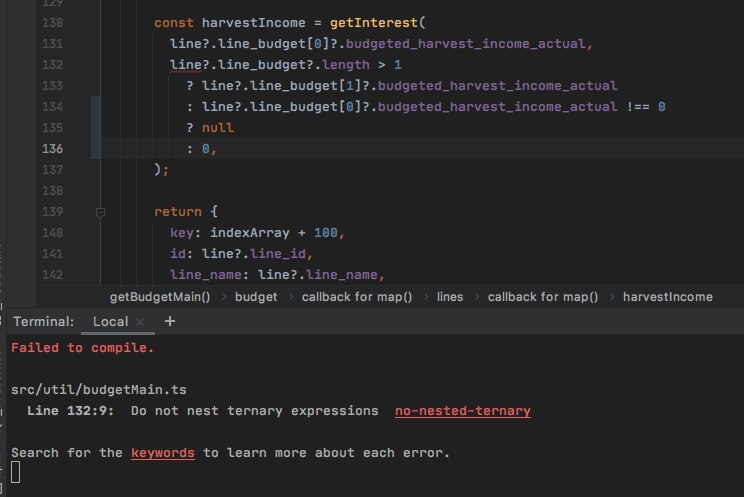
Task: Click budgeted_harvest_income_actual on line 131
Action: (x=466, y=44)
